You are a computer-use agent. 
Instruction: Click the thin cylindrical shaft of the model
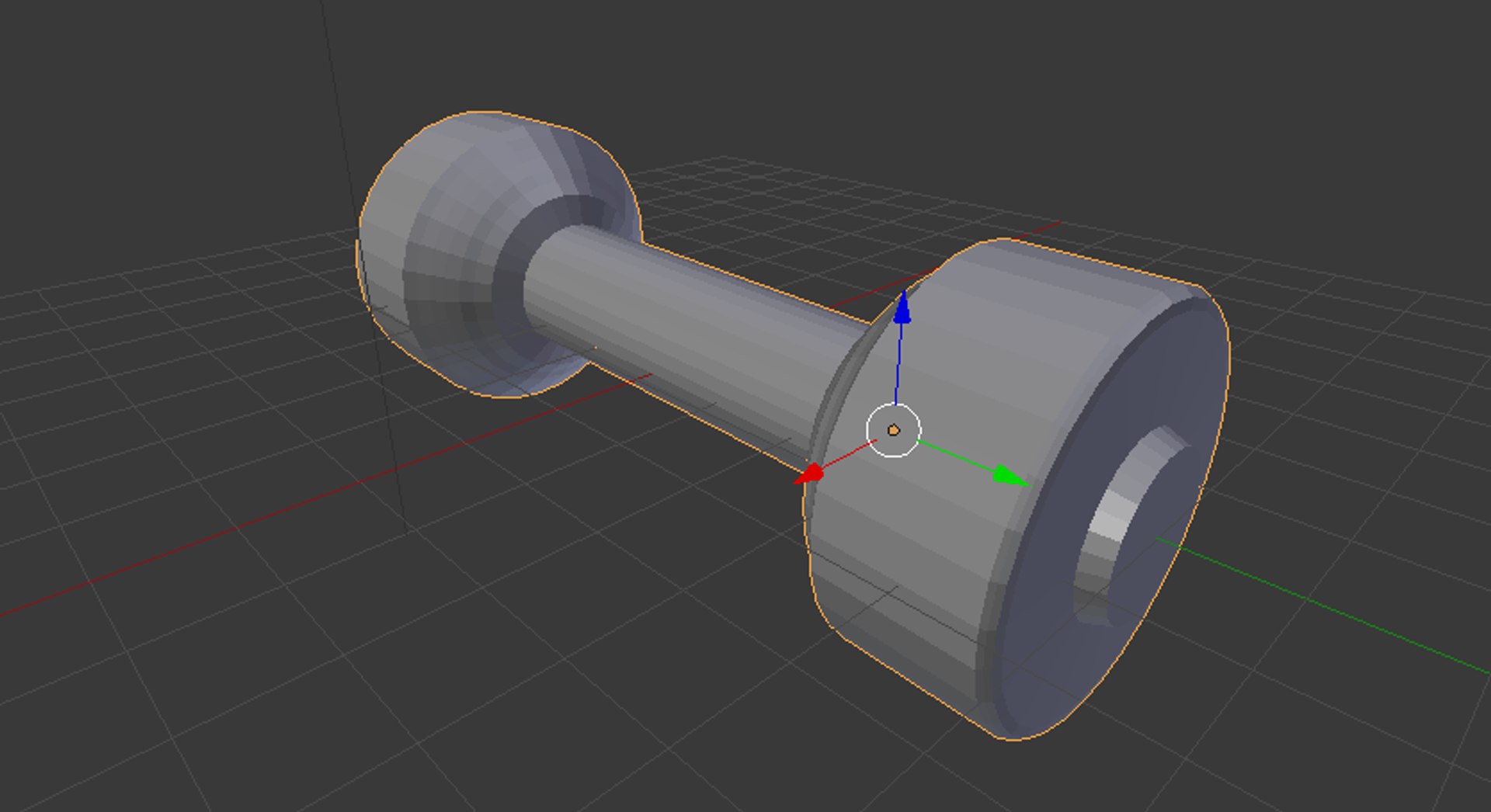click(x=683, y=342)
